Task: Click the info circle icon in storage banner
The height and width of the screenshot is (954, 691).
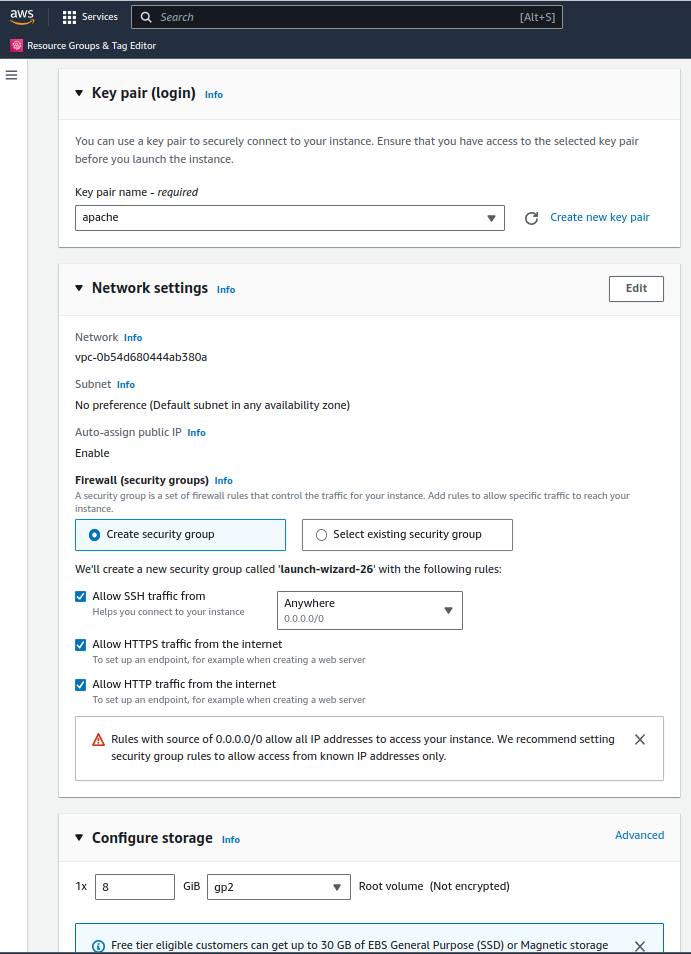Action: coord(98,946)
